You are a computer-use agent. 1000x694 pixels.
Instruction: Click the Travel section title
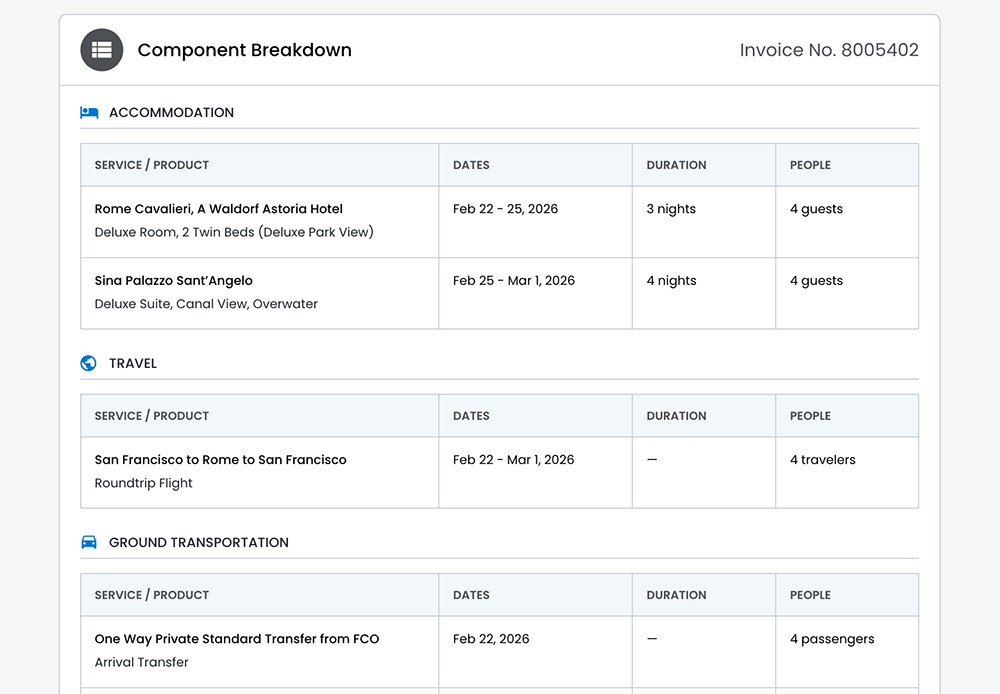click(133, 363)
